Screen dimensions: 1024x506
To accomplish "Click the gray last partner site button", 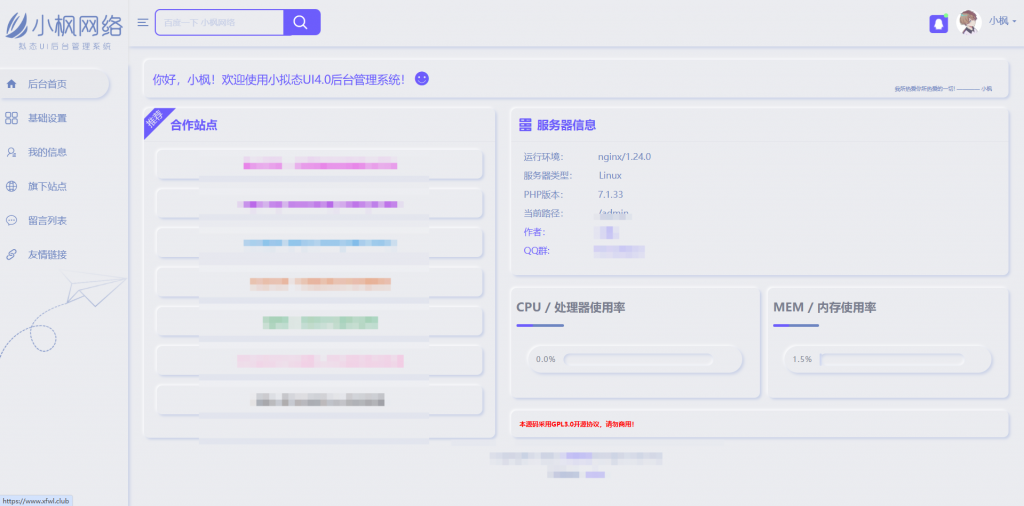I will click(x=319, y=400).
